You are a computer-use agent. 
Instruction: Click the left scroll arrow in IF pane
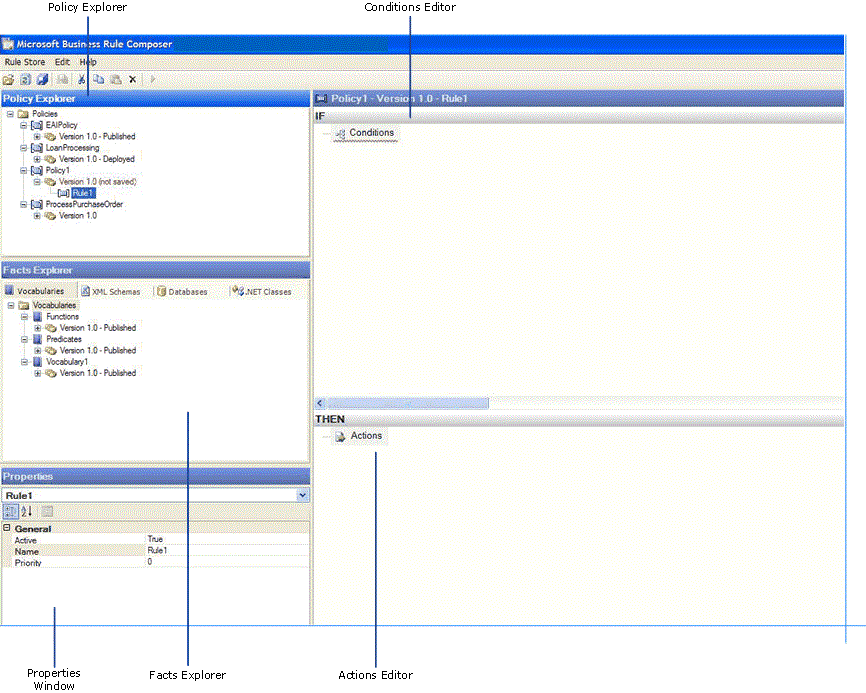pos(320,403)
